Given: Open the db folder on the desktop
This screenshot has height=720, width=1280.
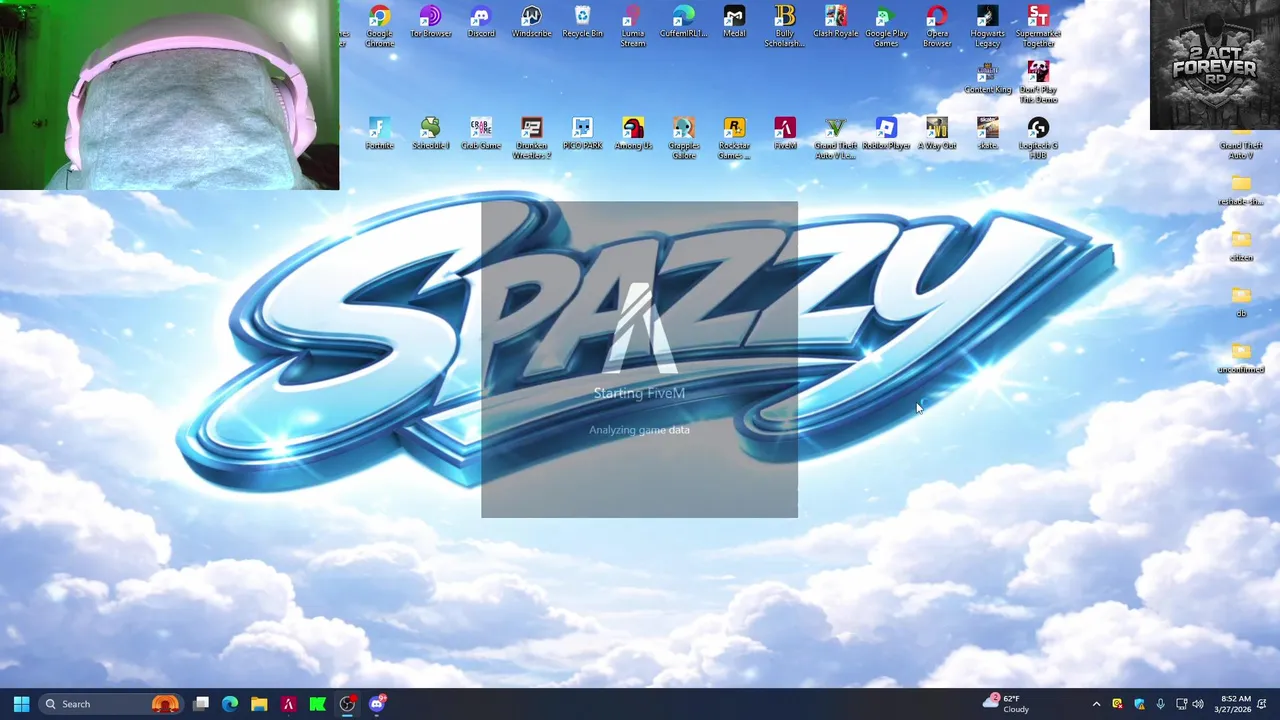Looking at the screenshot, I should pos(1241,301).
